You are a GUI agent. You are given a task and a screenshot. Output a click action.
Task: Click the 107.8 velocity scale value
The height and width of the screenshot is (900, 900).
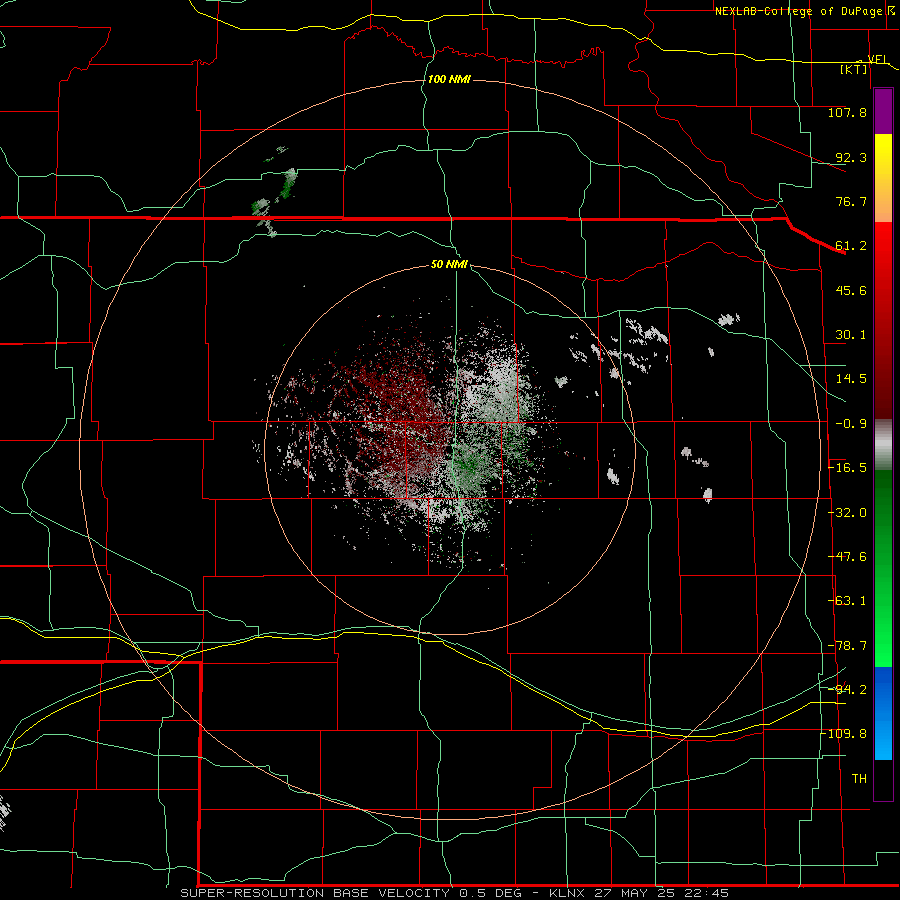[x=847, y=112]
